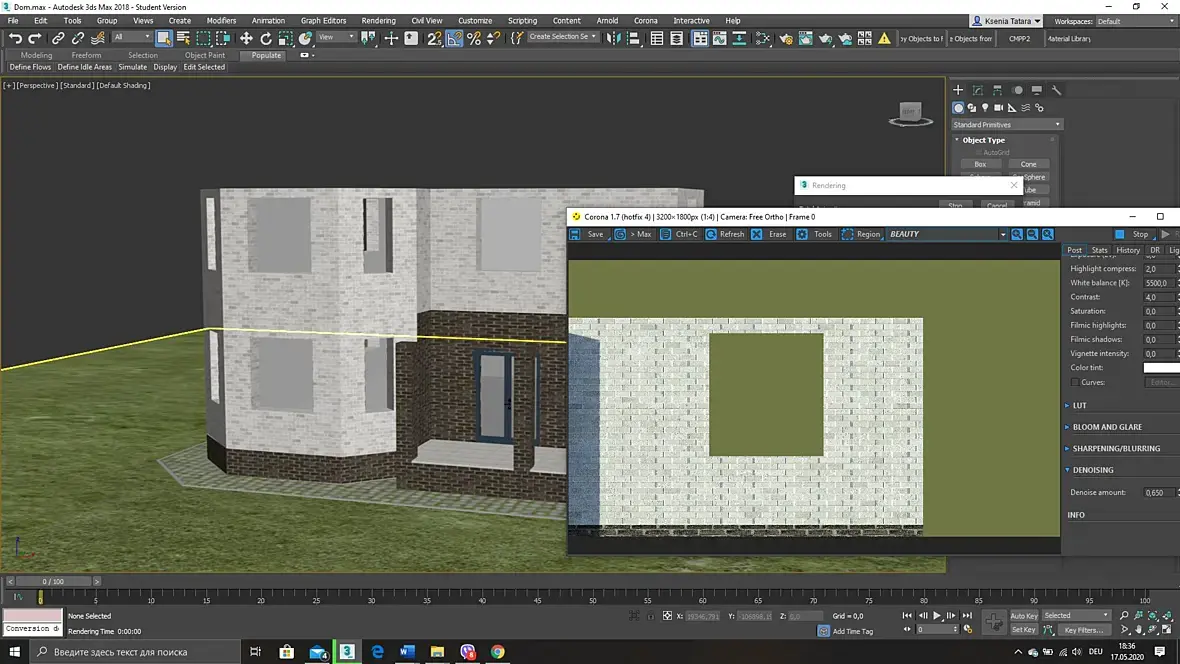Screen dimensions: 1180x664
Task: Select Lights category in Create panel
Action: coord(985,108)
